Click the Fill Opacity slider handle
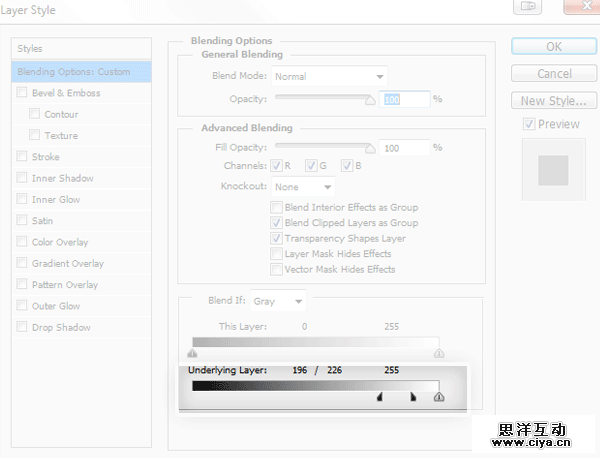 click(x=370, y=148)
